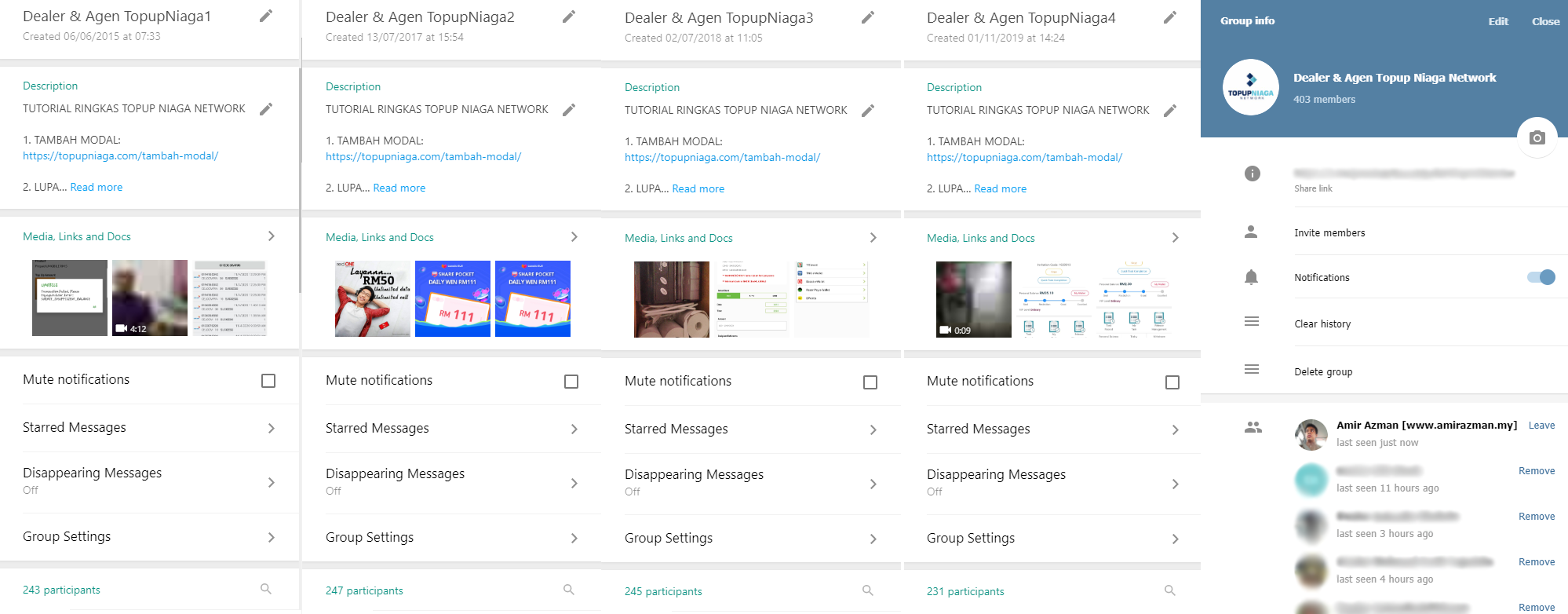
Task: Click the info icon next to Share link
Action: (x=1253, y=174)
